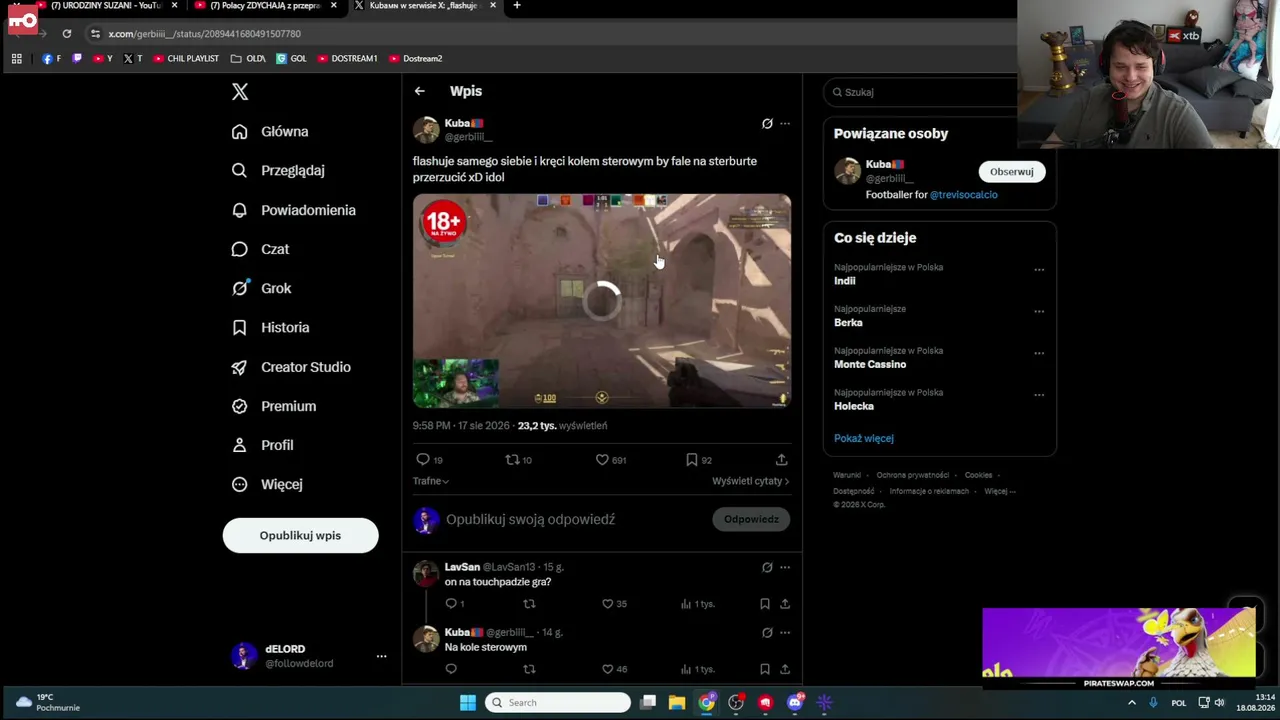Open Wyświetl cytaty link
Image resolution: width=1280 pixels, height=720 pixels.
[x=750, y=481]
